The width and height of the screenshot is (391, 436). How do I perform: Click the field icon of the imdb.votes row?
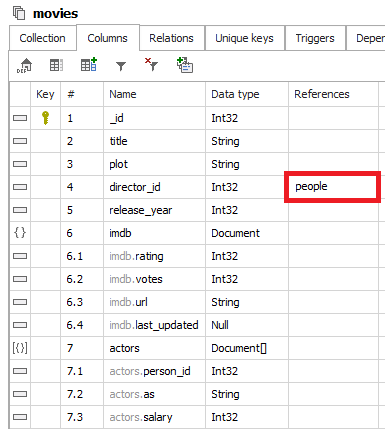pyautogui.click(x=20, y=279)
